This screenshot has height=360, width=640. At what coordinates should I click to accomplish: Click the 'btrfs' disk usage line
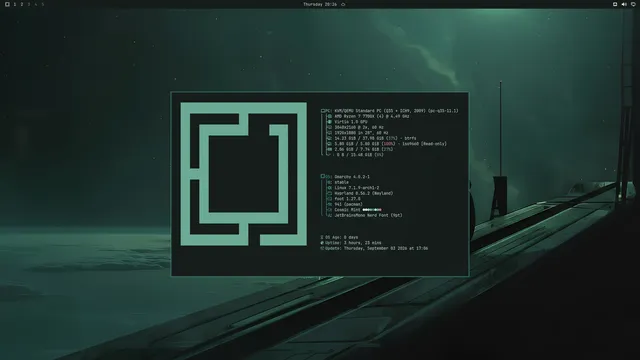pyautogui.click(x=376, y=138)
